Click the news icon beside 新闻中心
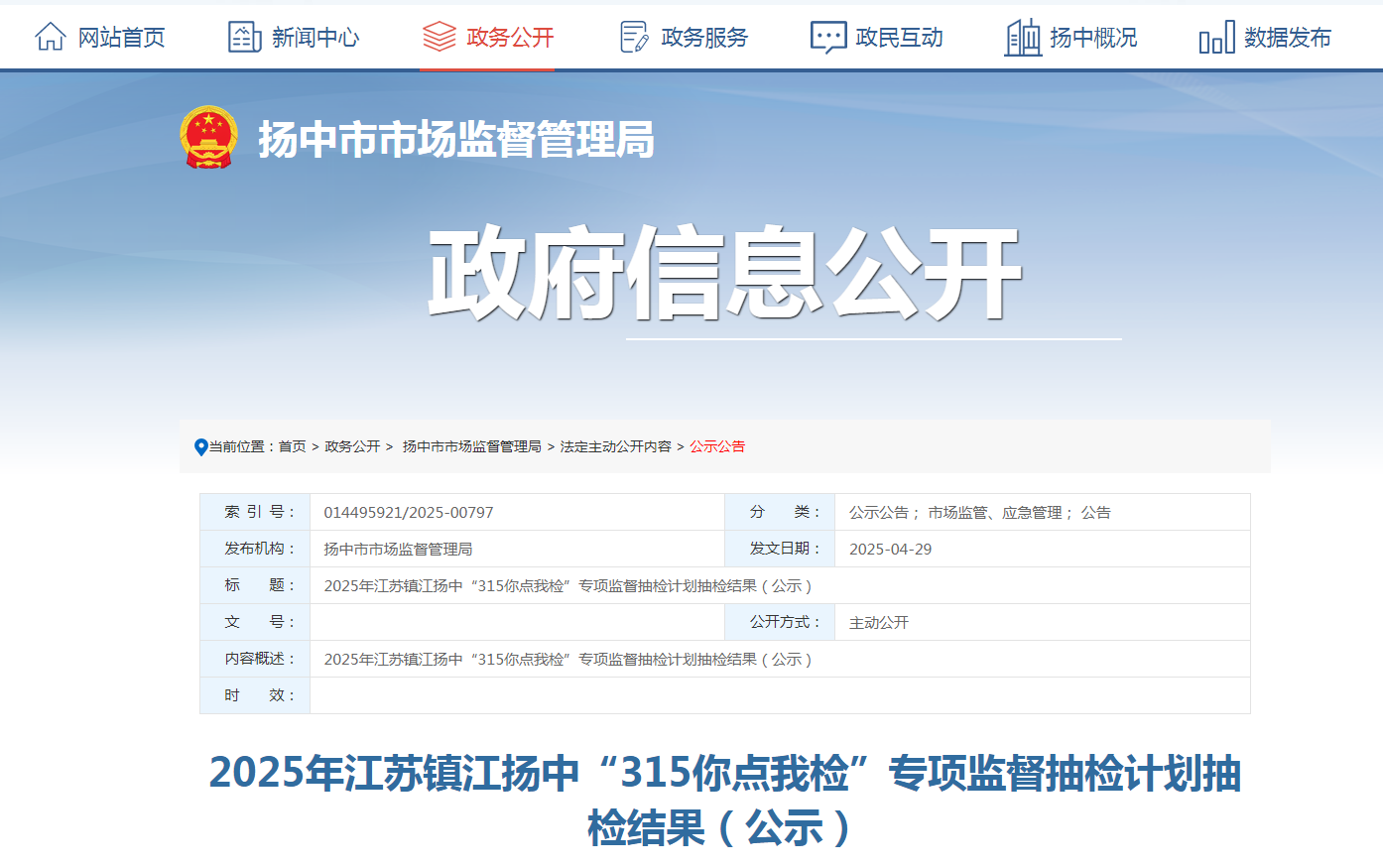This screenshot has height=868, width=1383. click(244, 37)
